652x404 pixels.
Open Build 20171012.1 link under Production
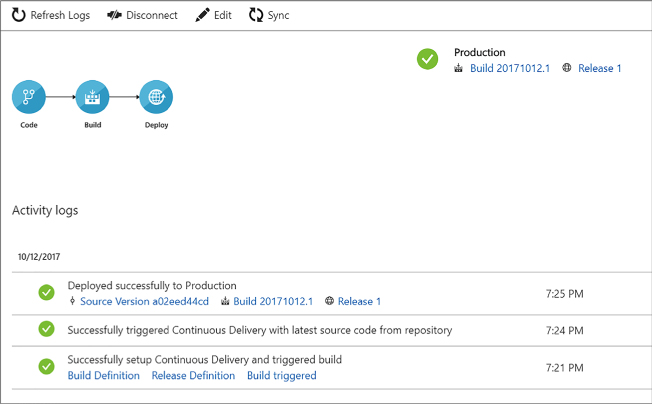pyautogui.click(x=510, y=68)
